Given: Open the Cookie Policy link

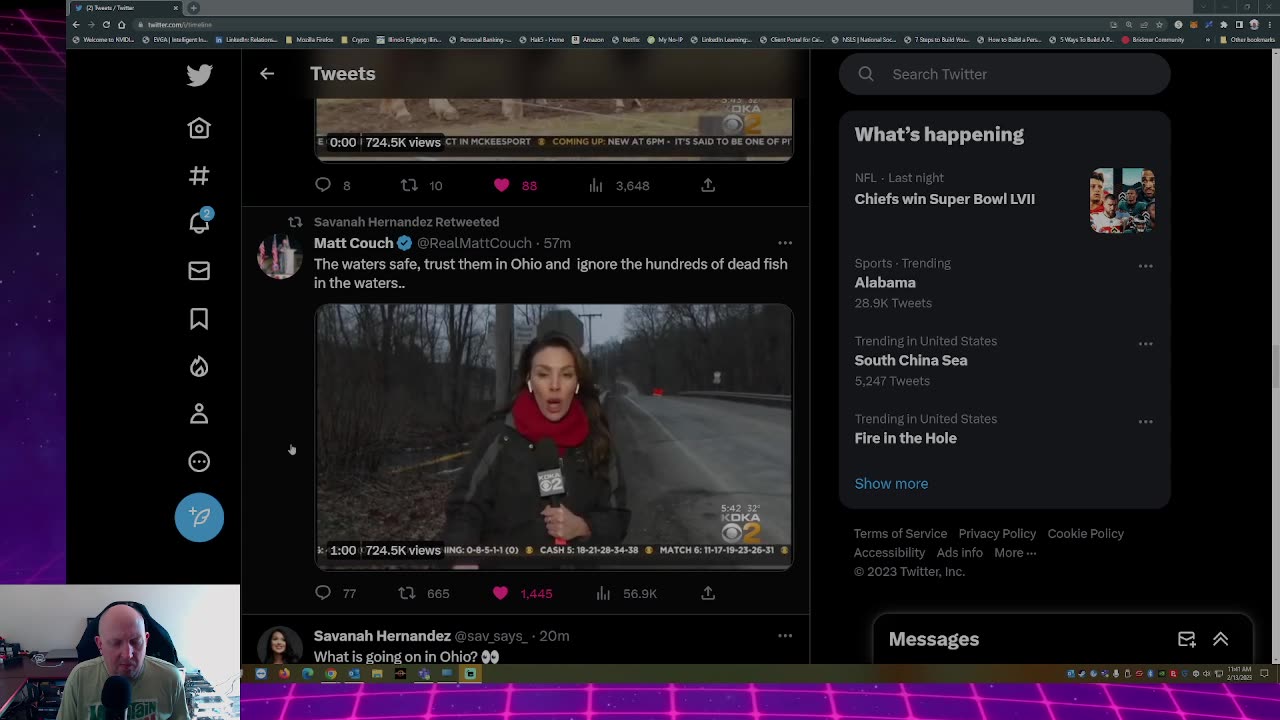Looking at the screenshot, I should (1085, 534).
